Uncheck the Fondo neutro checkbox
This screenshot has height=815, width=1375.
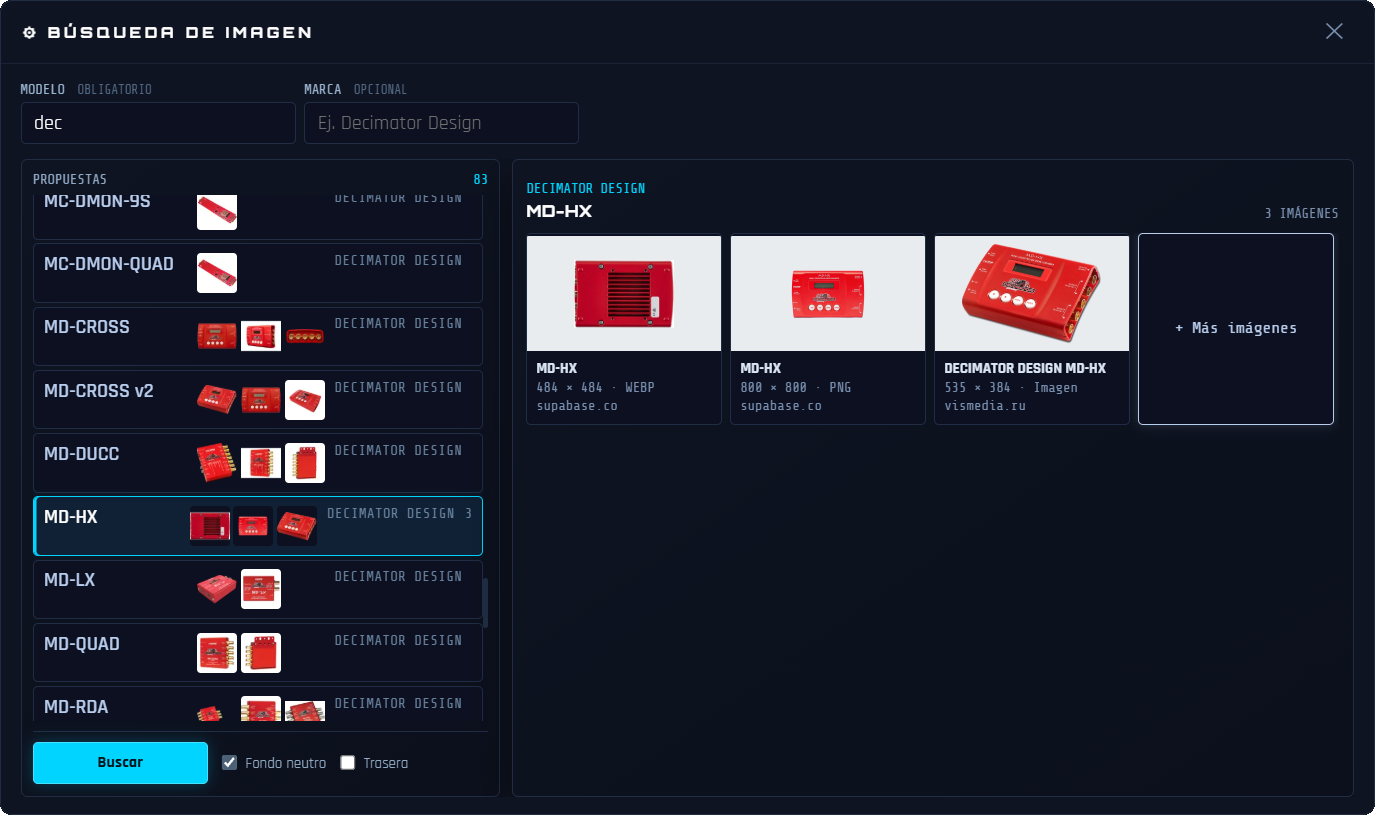(x=230, y=763)
